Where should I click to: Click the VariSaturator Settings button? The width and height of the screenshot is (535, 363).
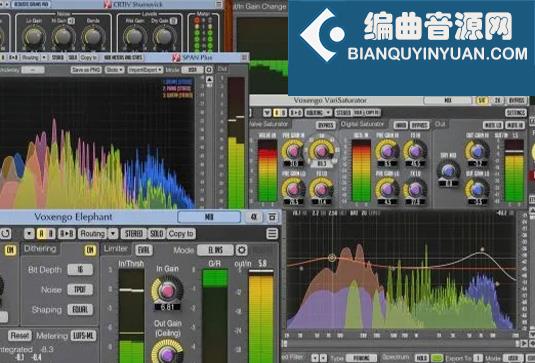pos(516,113)
